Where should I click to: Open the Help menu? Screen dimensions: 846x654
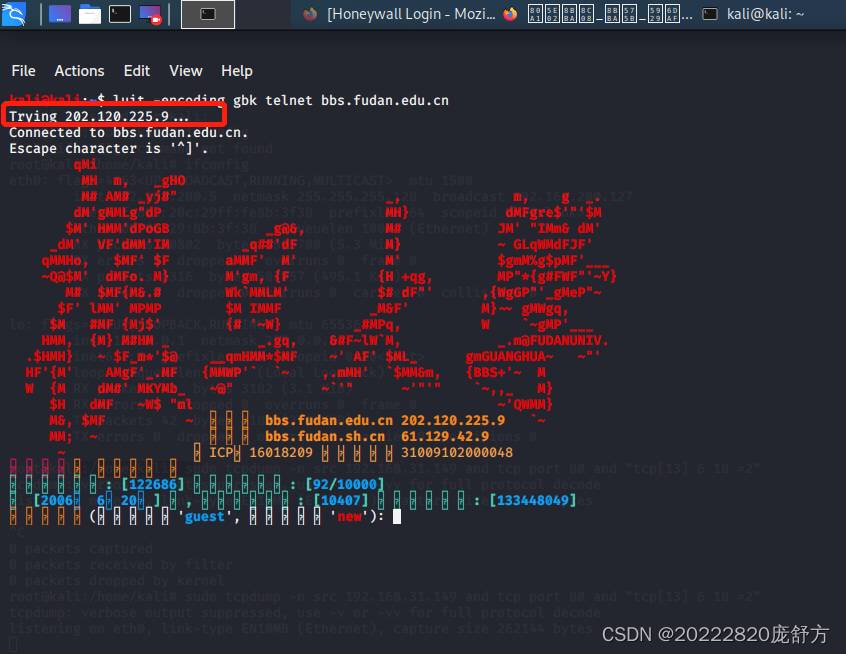click(236, 71)
